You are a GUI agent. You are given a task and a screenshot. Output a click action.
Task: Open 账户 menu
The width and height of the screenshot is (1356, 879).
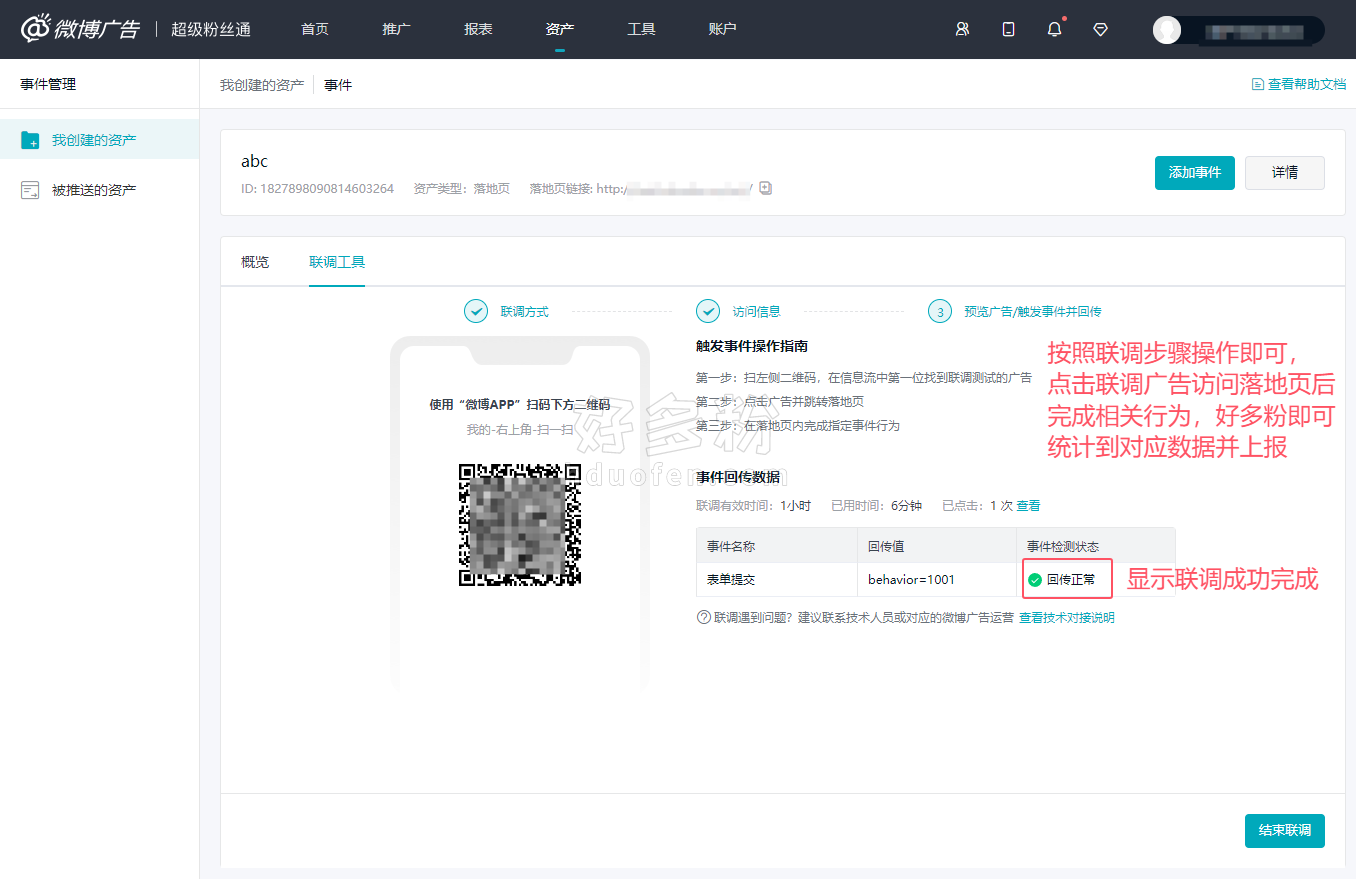[722, 29]
